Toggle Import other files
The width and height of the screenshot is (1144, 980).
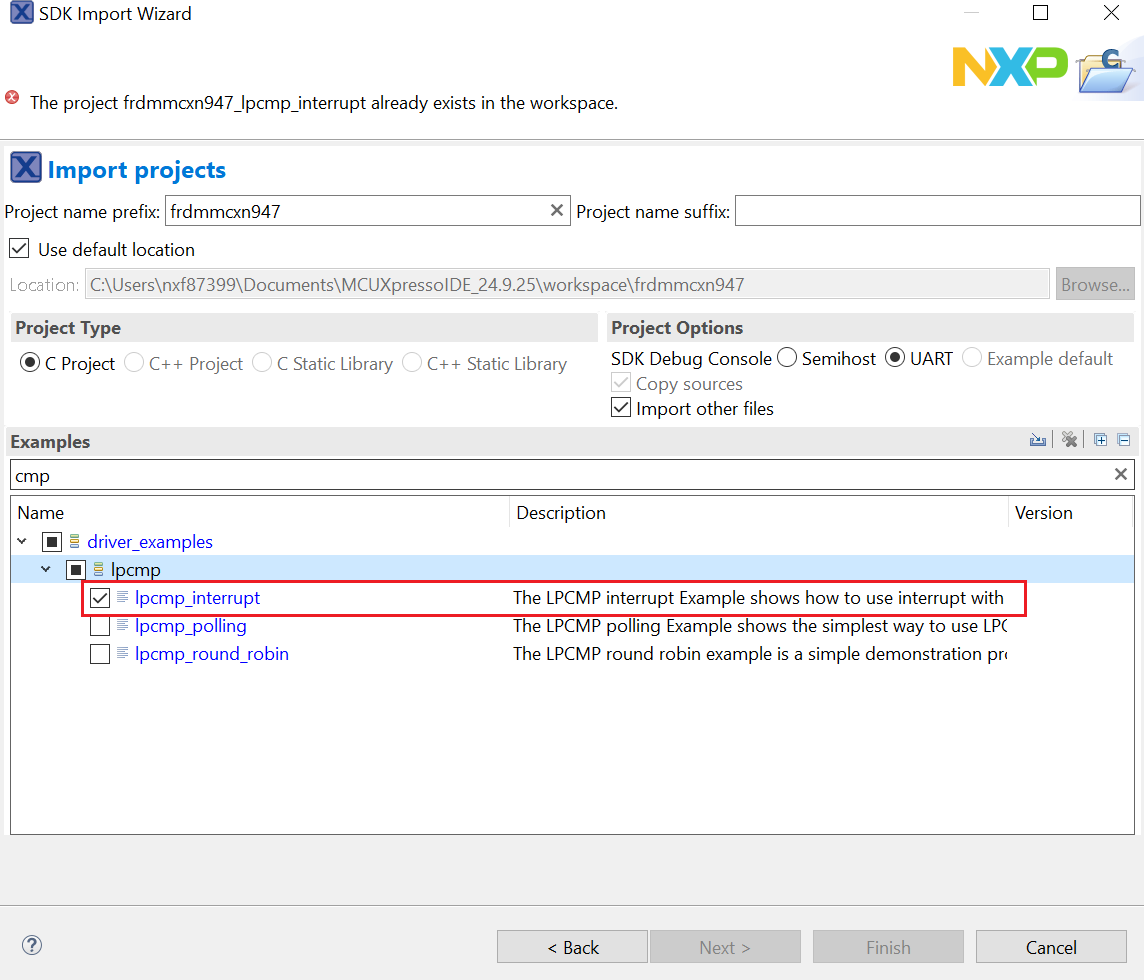620,407
